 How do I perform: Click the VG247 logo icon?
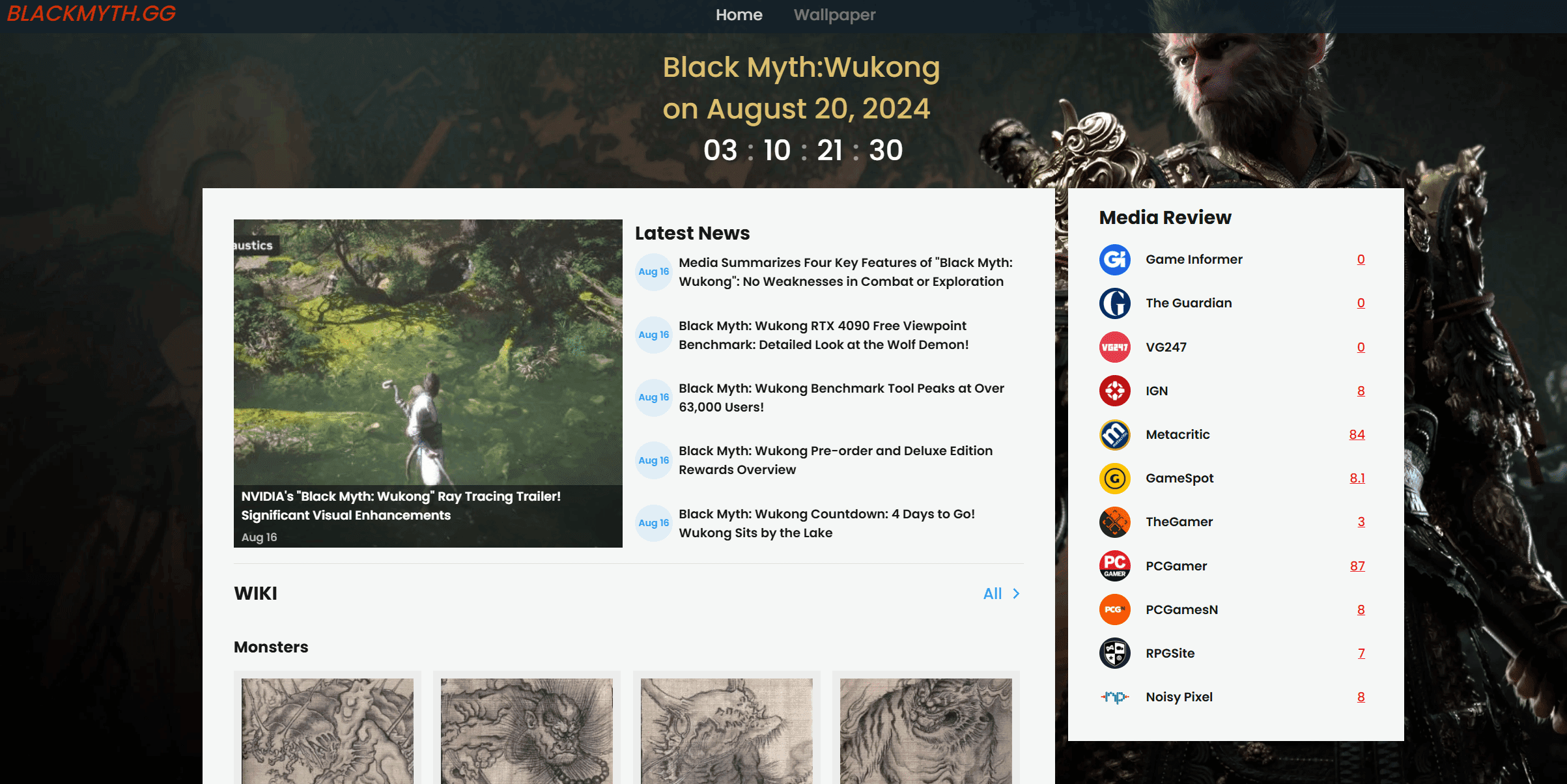1114,347
